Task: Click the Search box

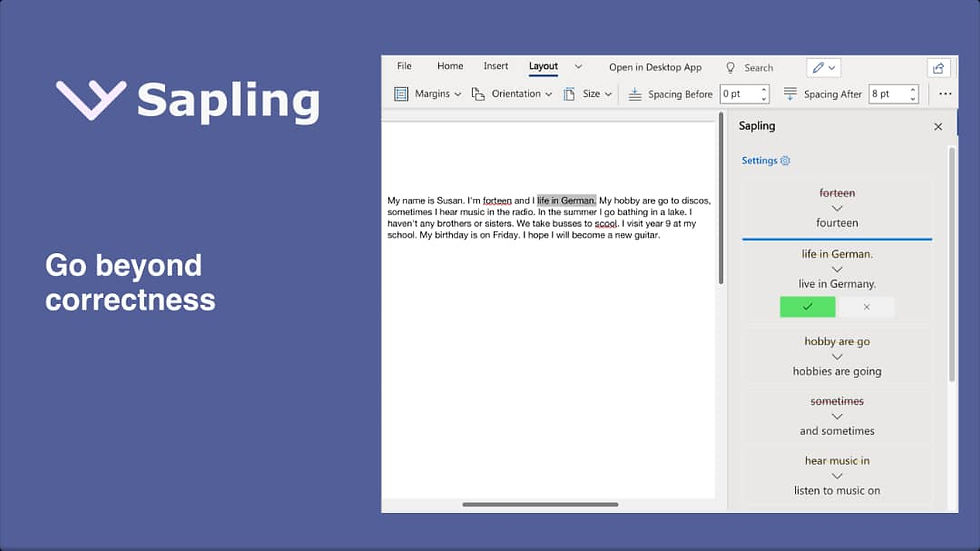Action: tap(759, 67)
